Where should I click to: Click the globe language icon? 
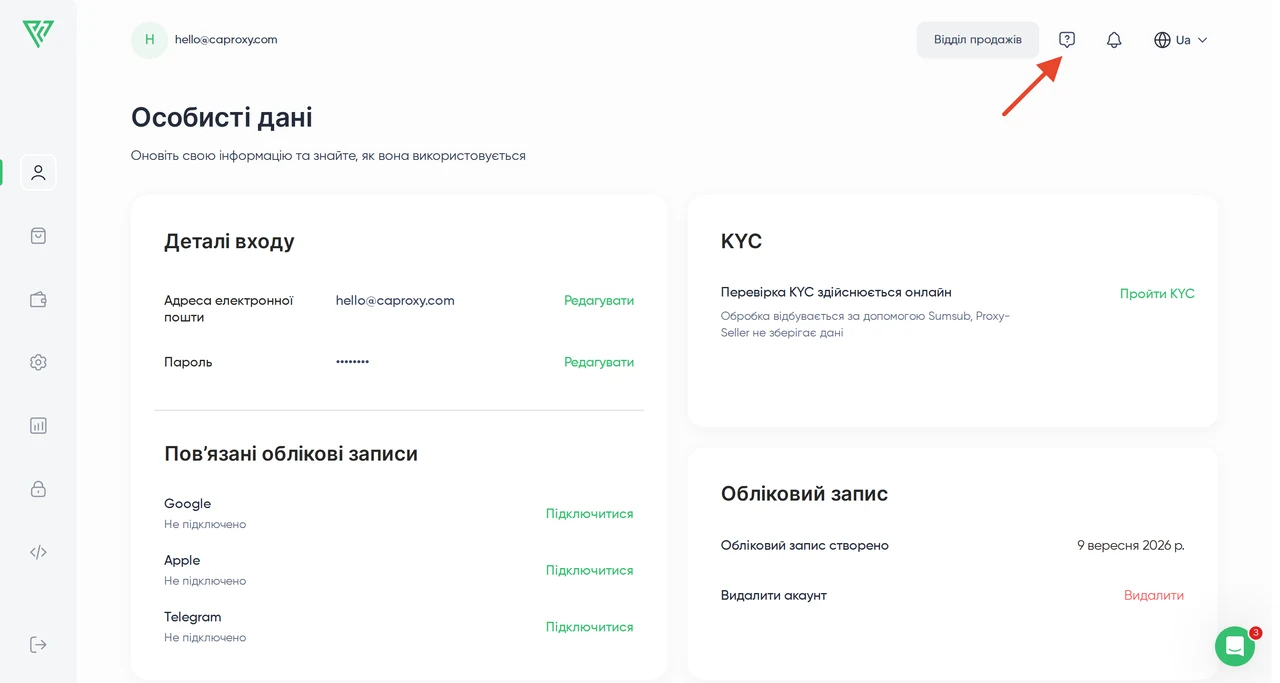click(1162, 40)
